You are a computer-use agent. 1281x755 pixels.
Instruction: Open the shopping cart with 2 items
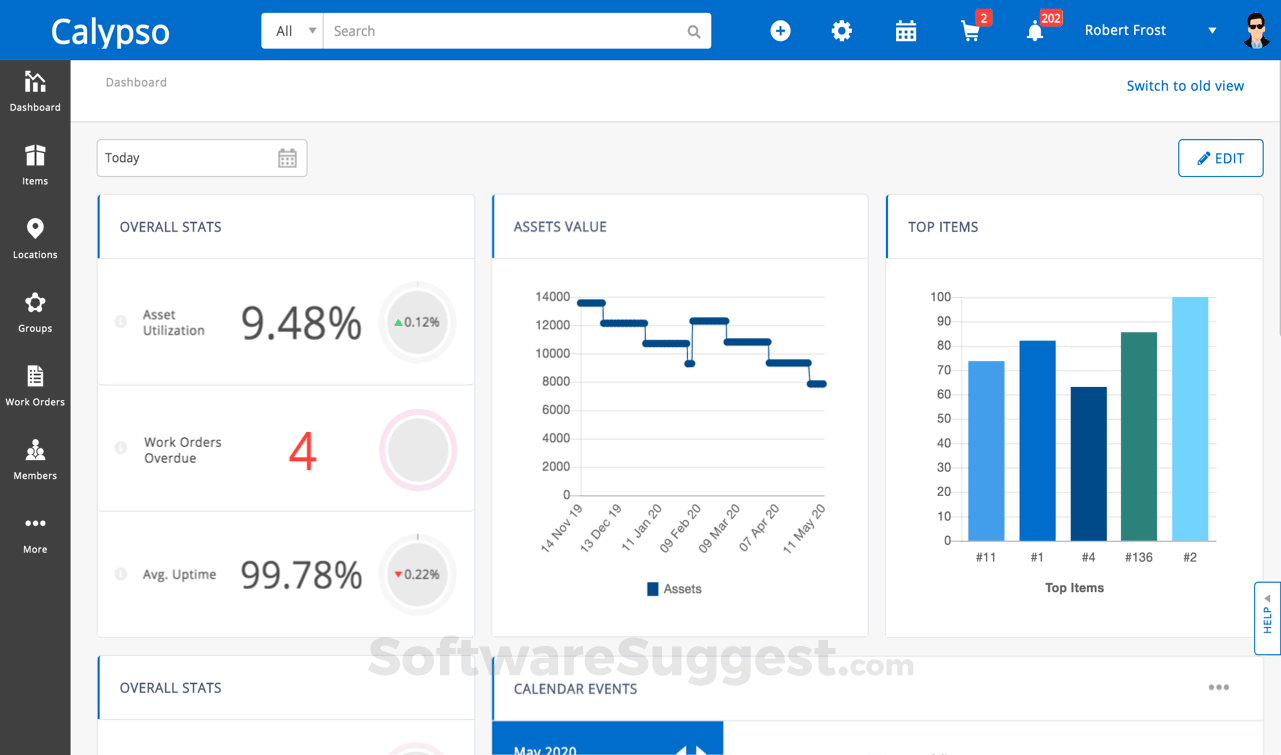(x=970, y=30)
